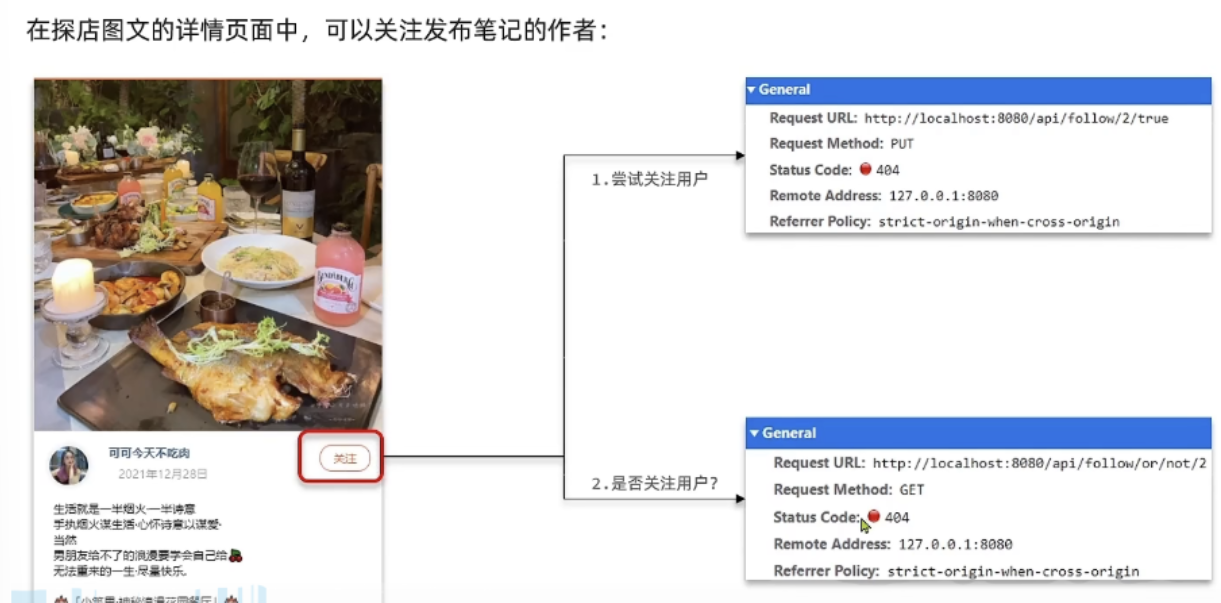Open the restaurant food photo
Screen dimensions: 1221x603
click(208, 255)
